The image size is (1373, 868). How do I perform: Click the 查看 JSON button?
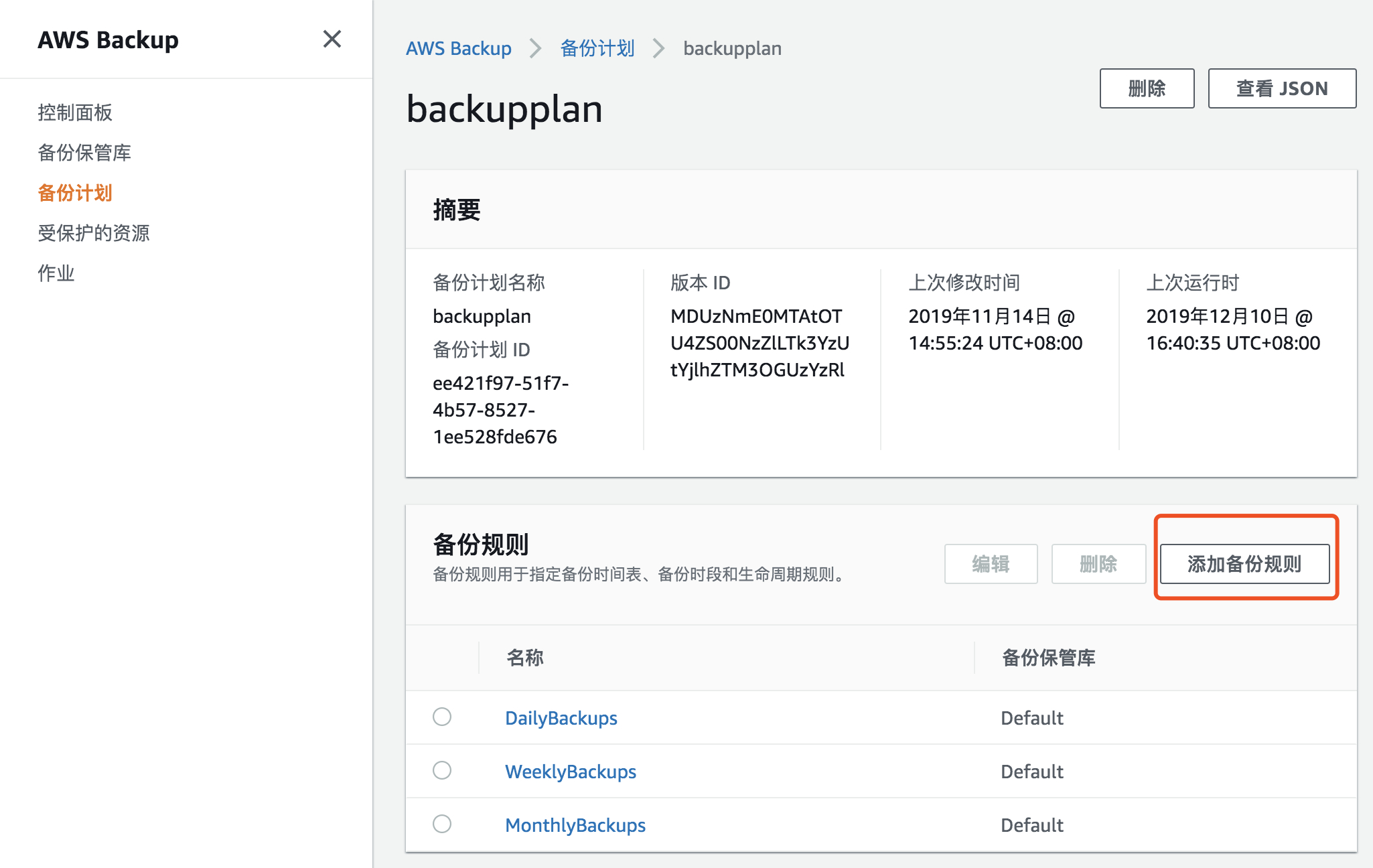(1282, 88)
